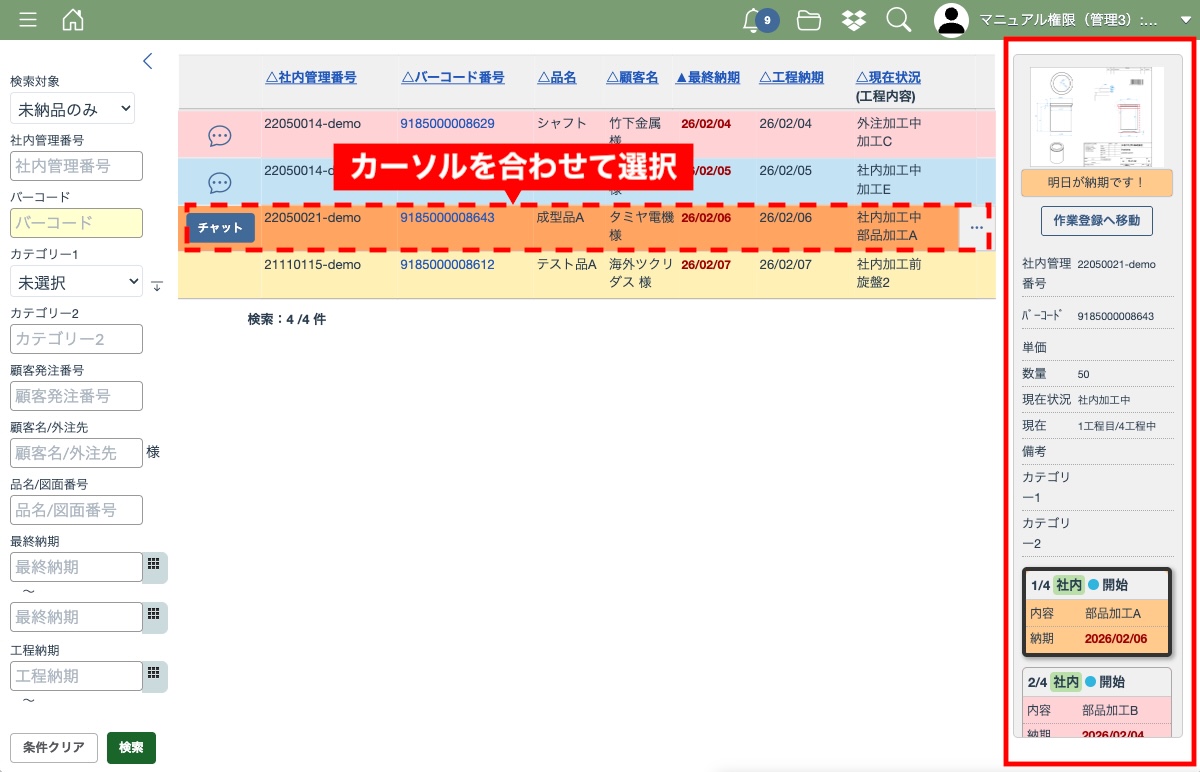
Task: Click the 条件クリア button
Action: (x=54, y=747)
